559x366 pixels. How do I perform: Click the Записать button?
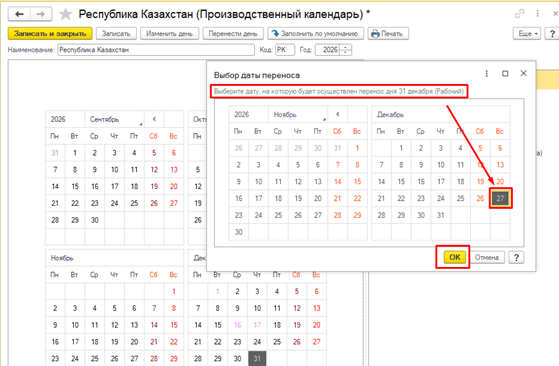click(116, 33)
